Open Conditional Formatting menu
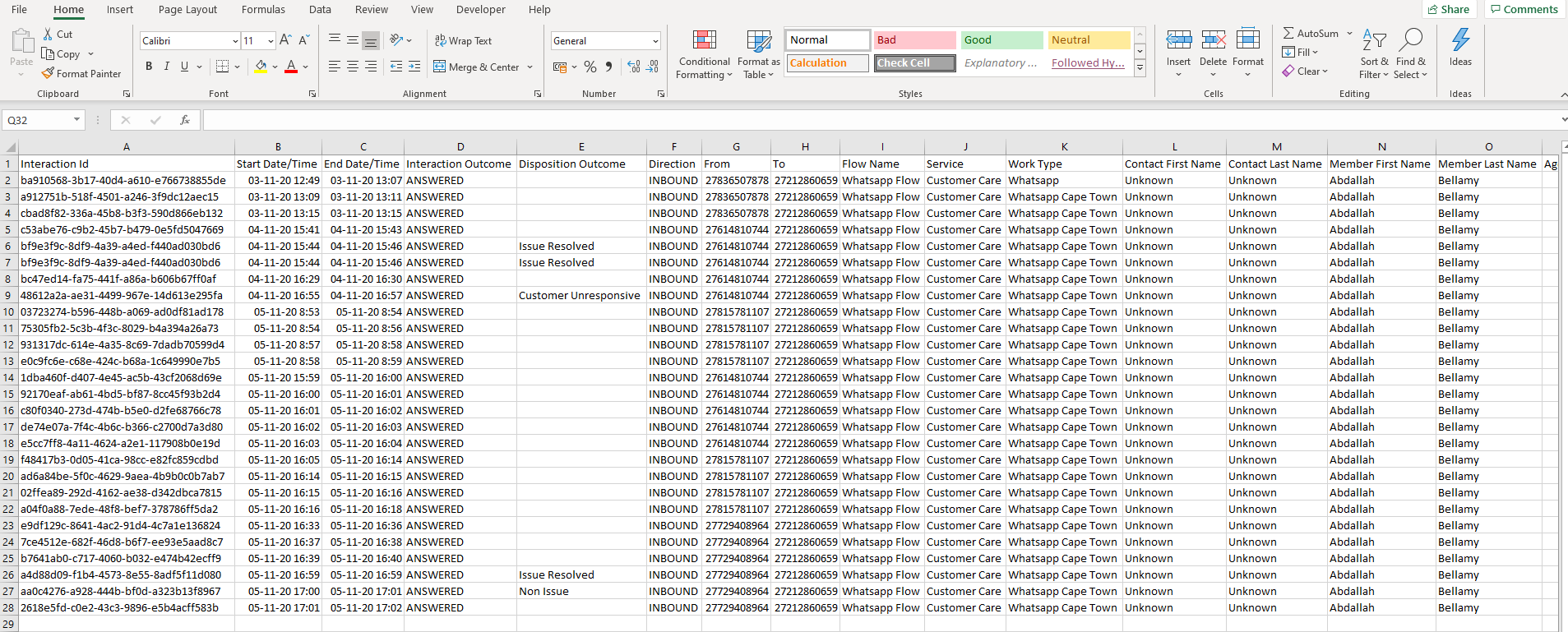This screenshot has width=1568, height=632. click(x=704, y=54)
